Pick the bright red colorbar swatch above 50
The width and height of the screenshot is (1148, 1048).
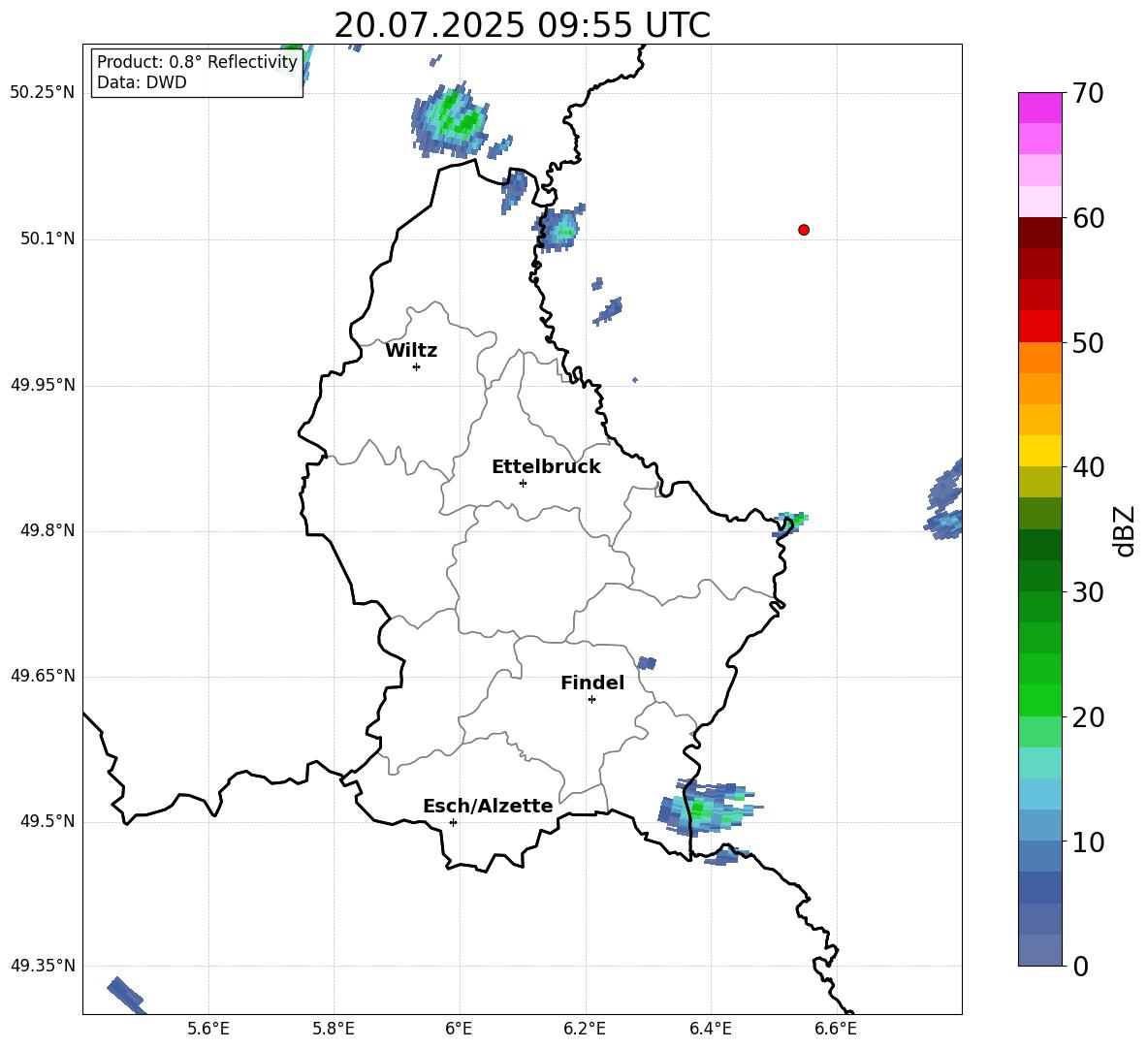tap(1040, 327)
